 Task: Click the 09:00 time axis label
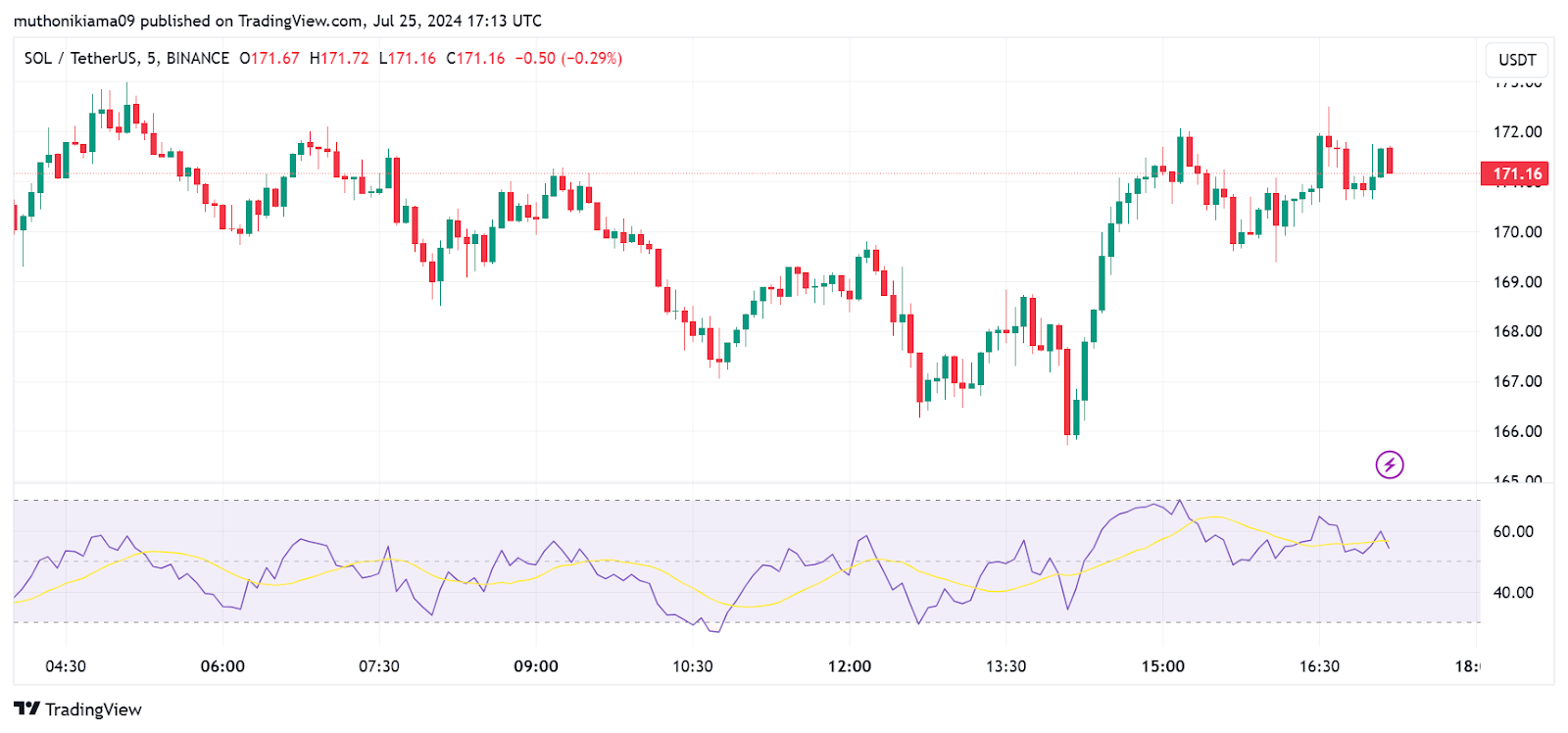tap(536, 666)
